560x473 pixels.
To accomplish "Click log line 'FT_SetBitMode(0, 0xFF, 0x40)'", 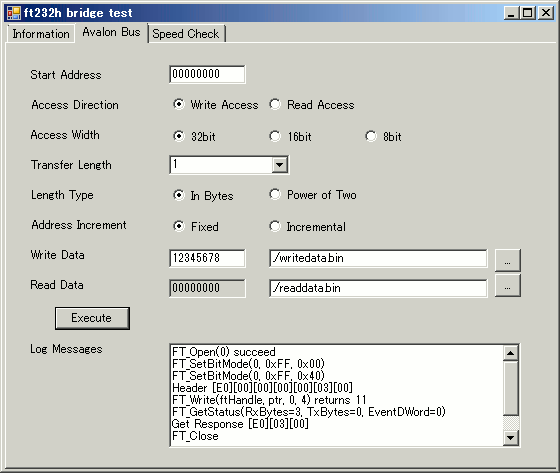I will 248,376.
